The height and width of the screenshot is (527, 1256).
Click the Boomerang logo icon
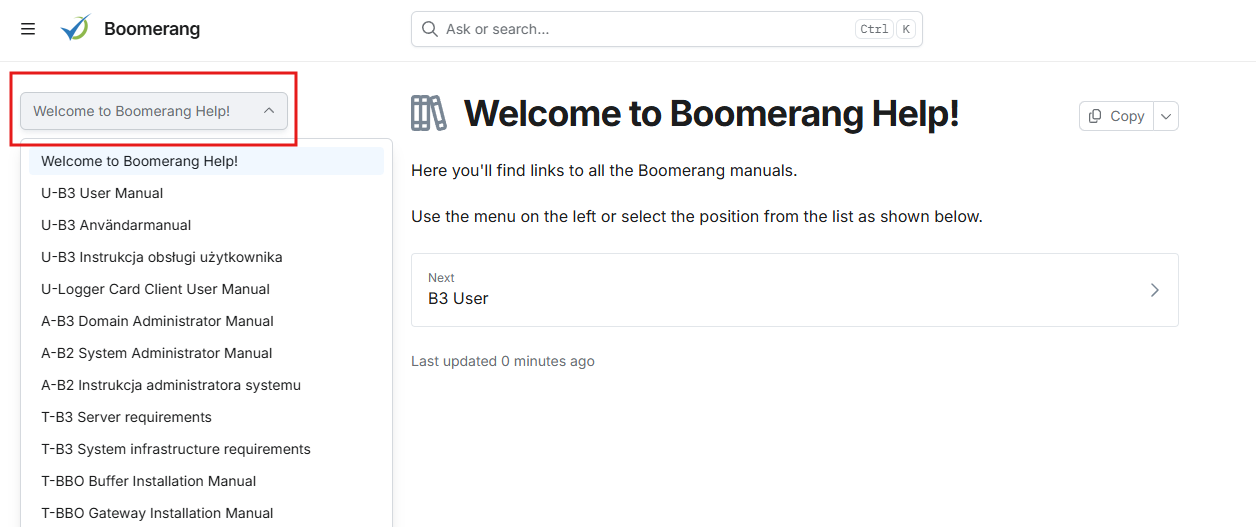(75, 29)
